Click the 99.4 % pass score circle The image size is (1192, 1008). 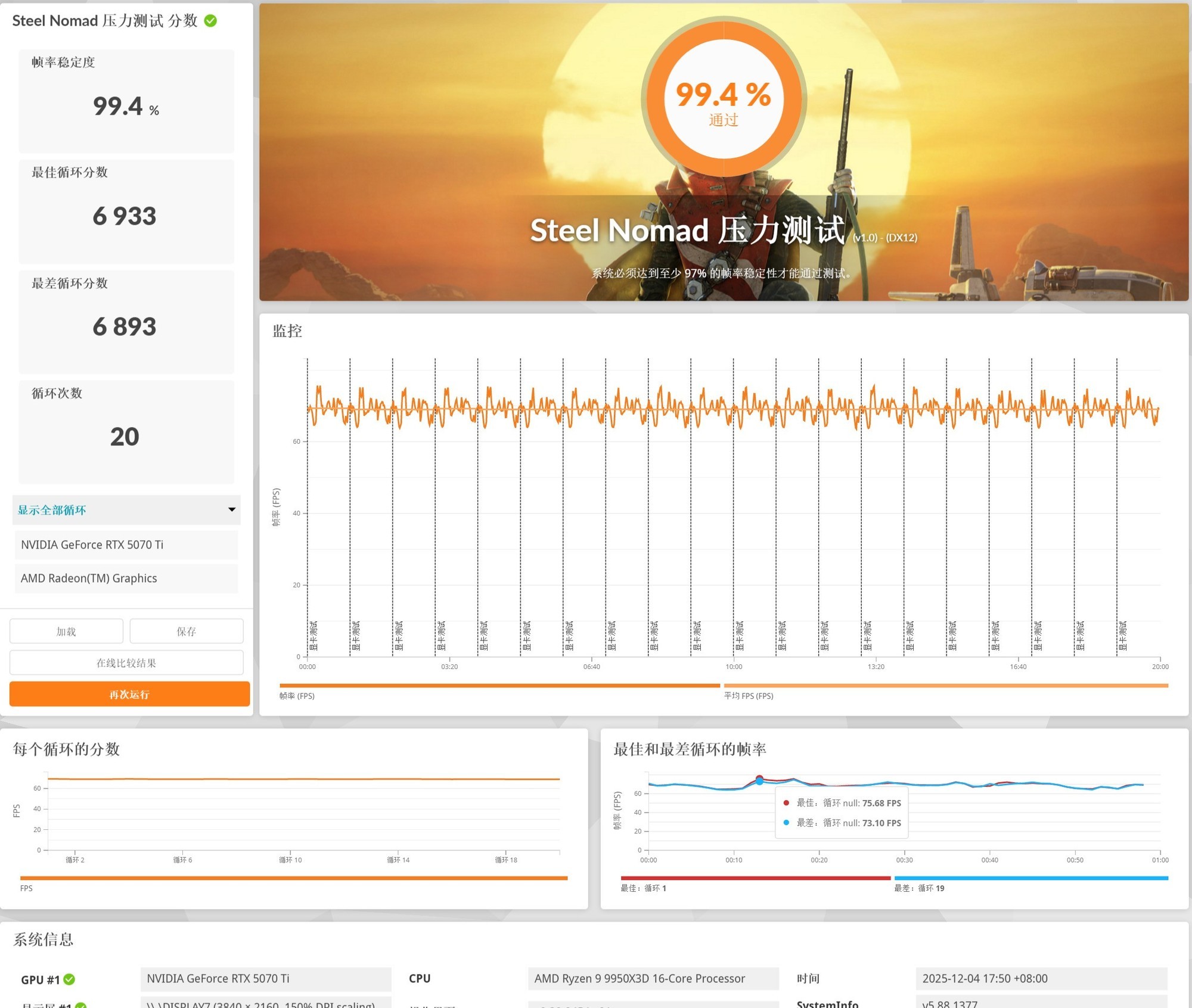724,100
